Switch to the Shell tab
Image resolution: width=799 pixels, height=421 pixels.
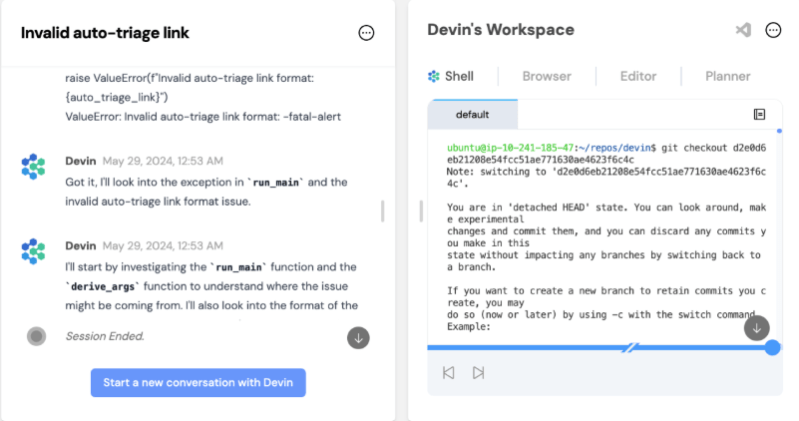[451, 76]
